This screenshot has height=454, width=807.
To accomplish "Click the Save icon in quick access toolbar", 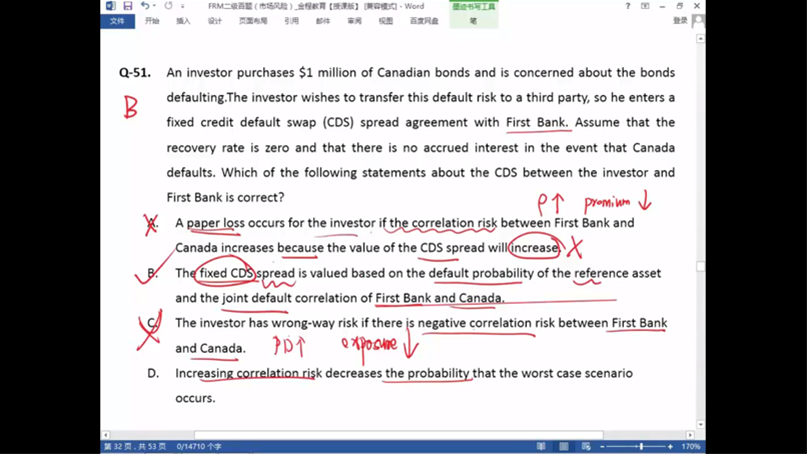I will (x=127, y=6).
